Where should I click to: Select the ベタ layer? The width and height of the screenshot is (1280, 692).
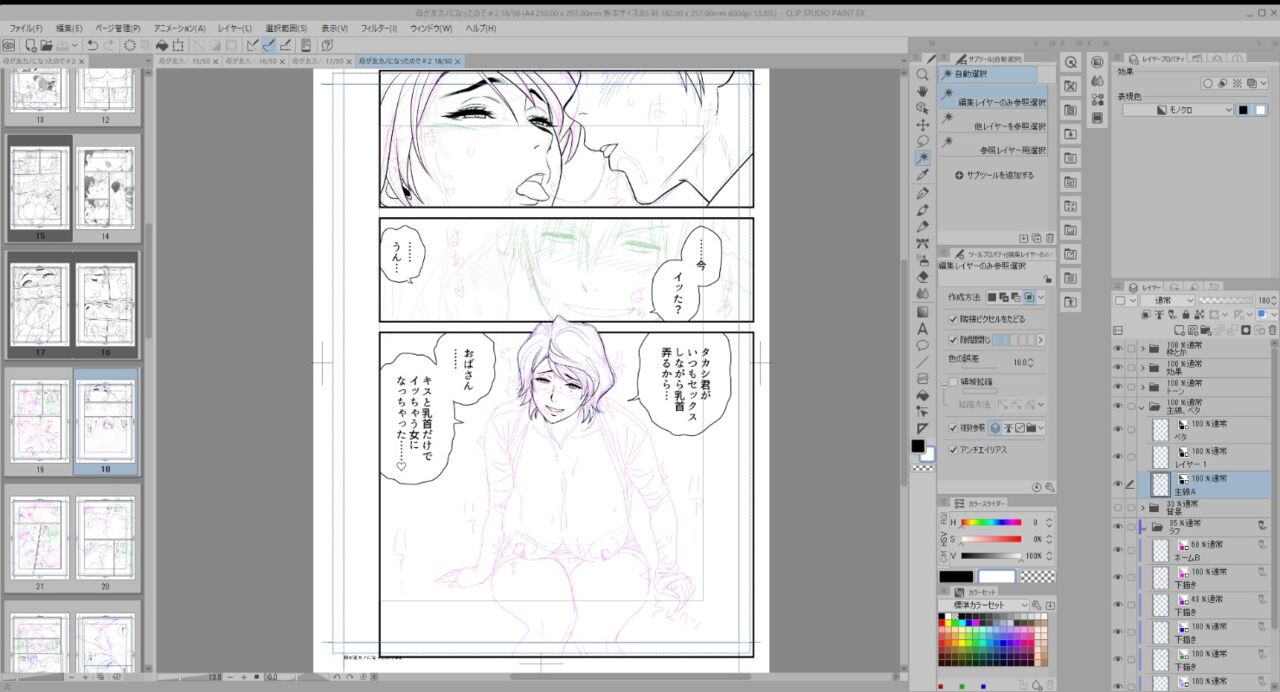[1204, 430]
